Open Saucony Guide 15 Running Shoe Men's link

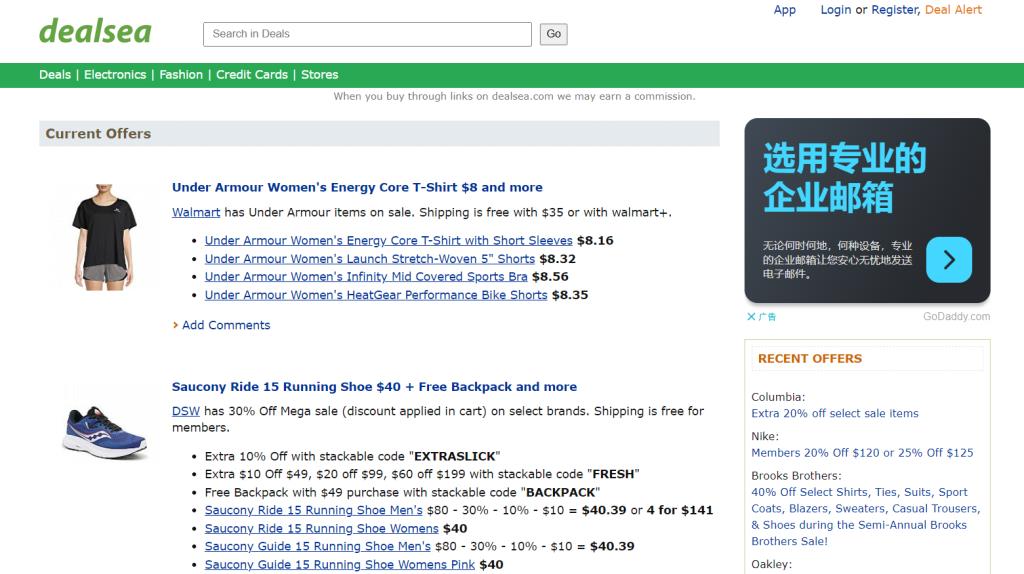[x=317, y=546]
